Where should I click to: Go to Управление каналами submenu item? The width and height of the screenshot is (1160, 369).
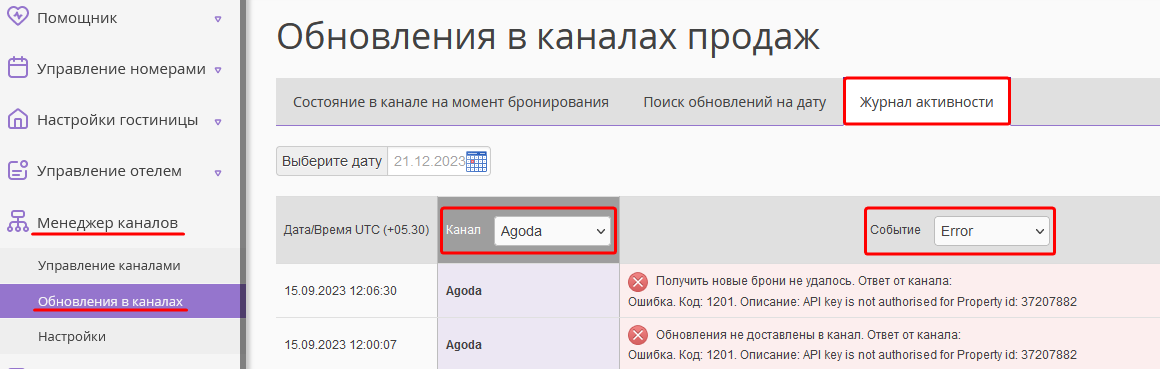click(109, 265)
